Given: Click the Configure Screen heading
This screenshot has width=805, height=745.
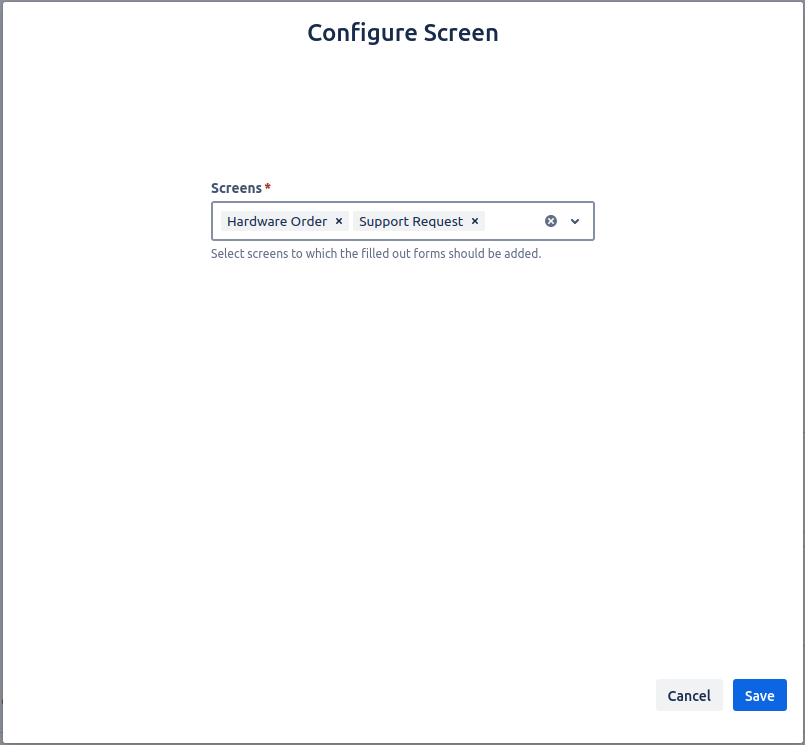Looking at the screenshot, I should point(402,33).
